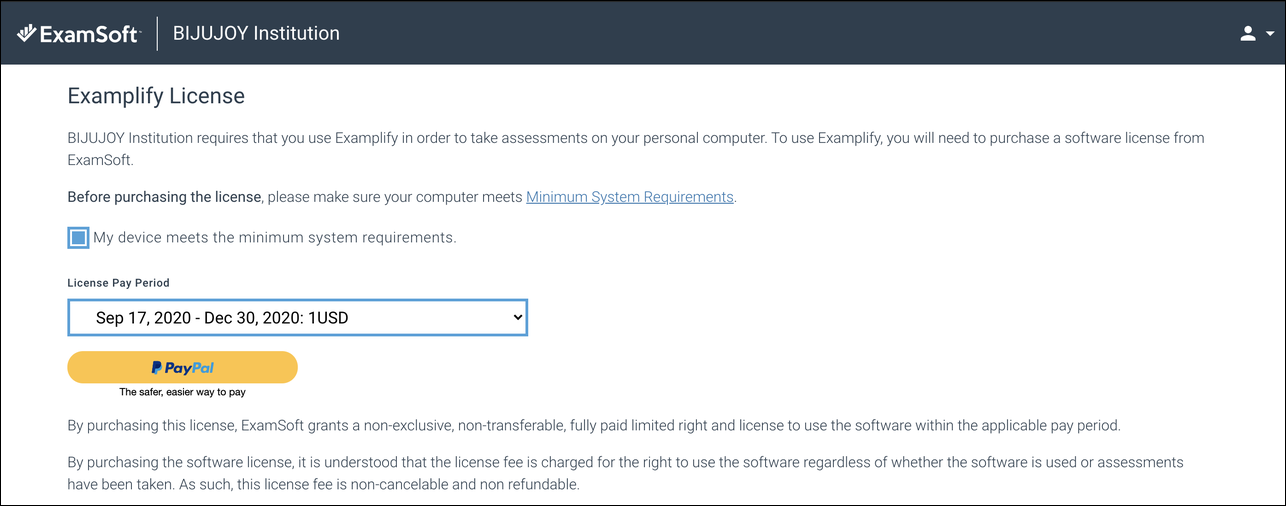Open the user profile icon
Viewport: 1286px width, 506px height.
[1247, 33]
